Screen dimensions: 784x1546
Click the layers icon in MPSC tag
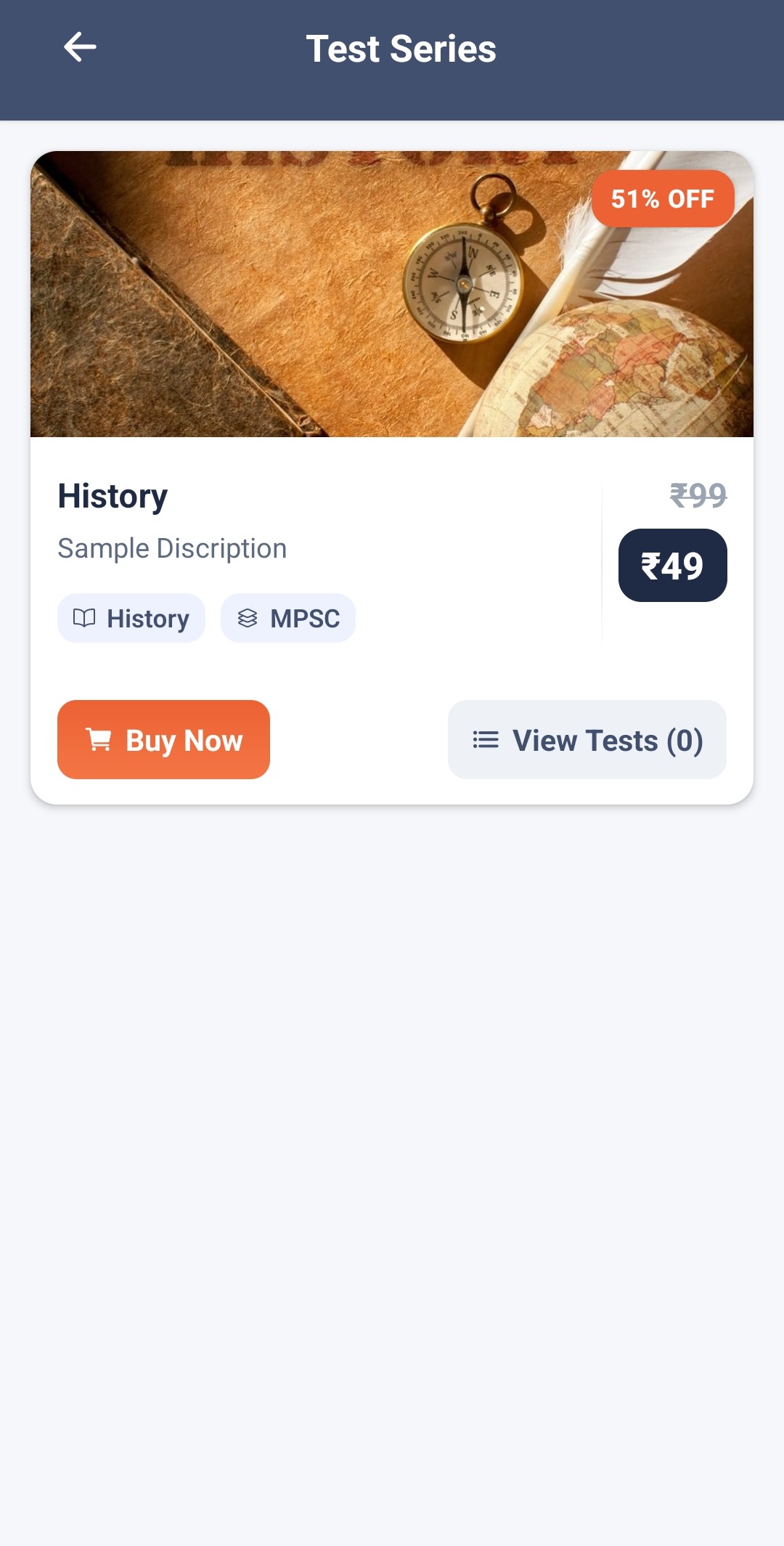click(x=248, y=618)
